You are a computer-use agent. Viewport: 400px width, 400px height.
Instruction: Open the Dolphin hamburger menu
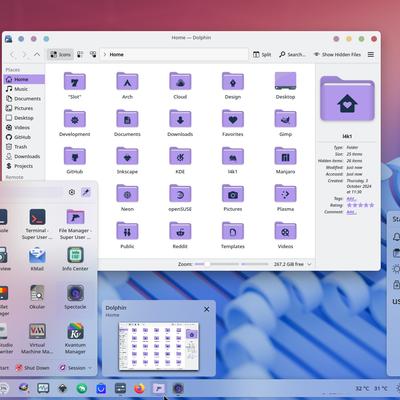371,54
